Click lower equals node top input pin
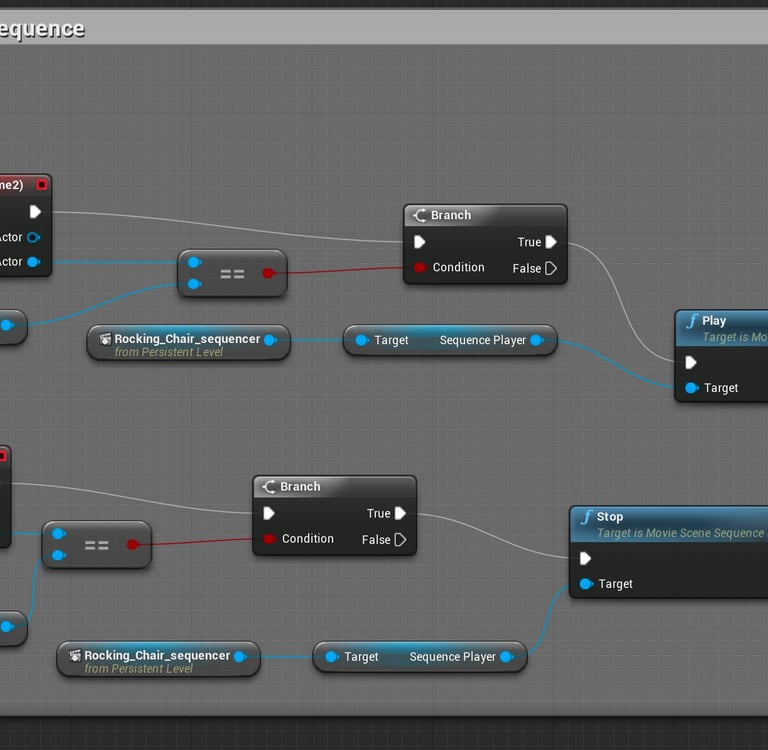The image size is (768, 750). [59, 533]
